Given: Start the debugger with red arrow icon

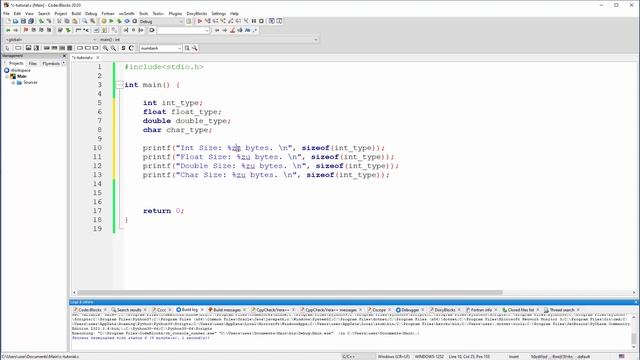Looking at the screenshot, I should [200, 21].
